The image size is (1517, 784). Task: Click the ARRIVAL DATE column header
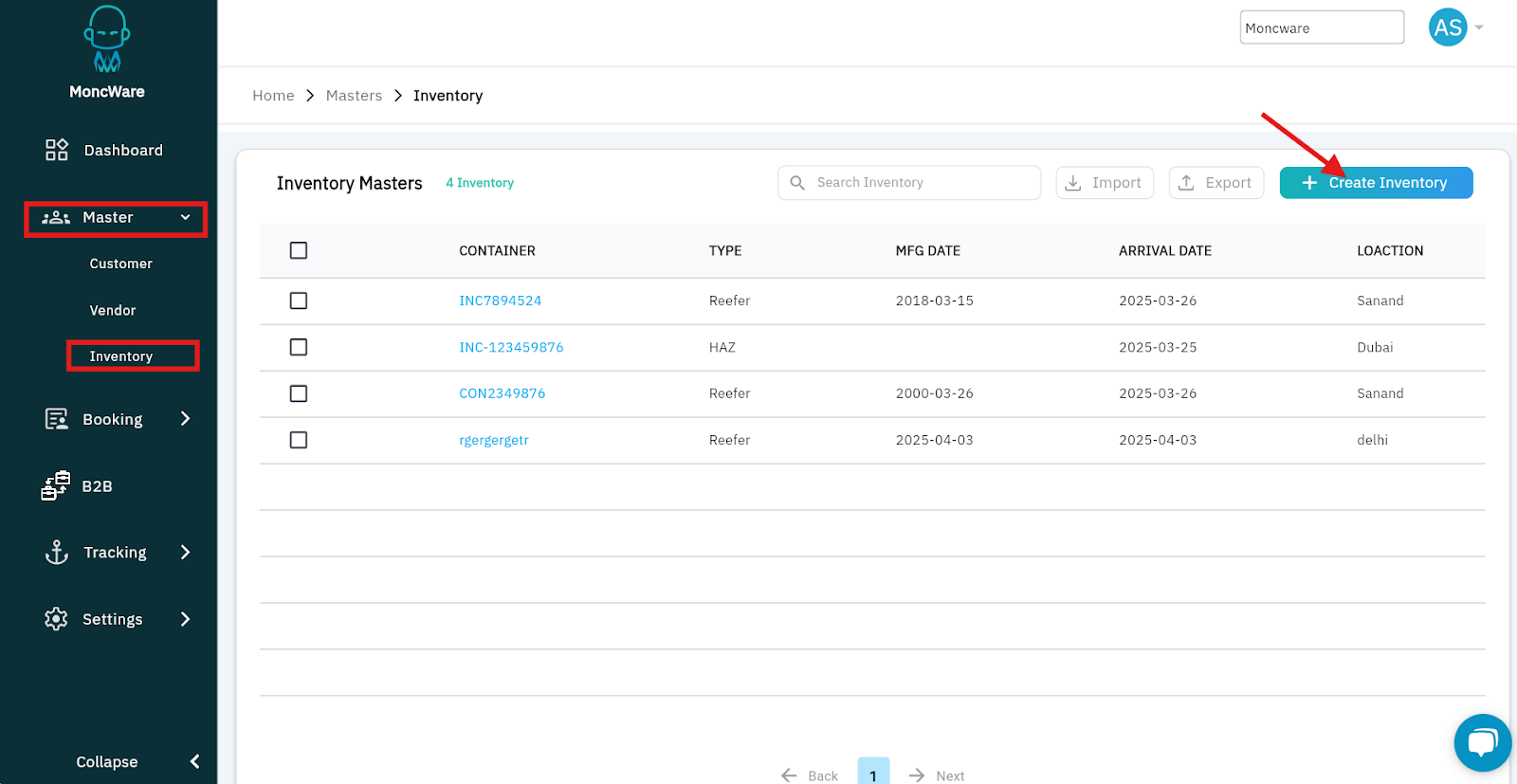[x=1165, y=251]
